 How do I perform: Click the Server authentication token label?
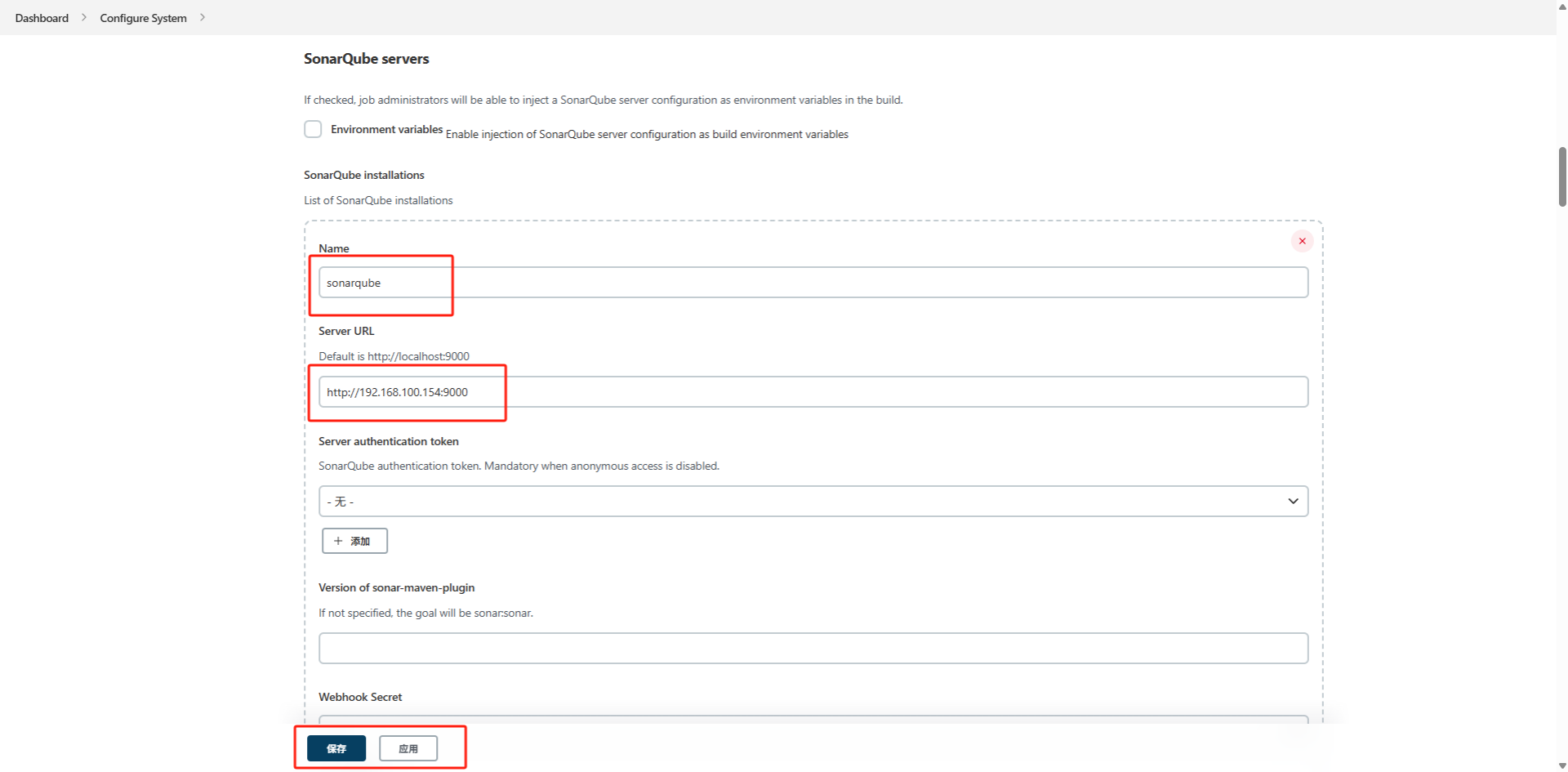[389, 441]
